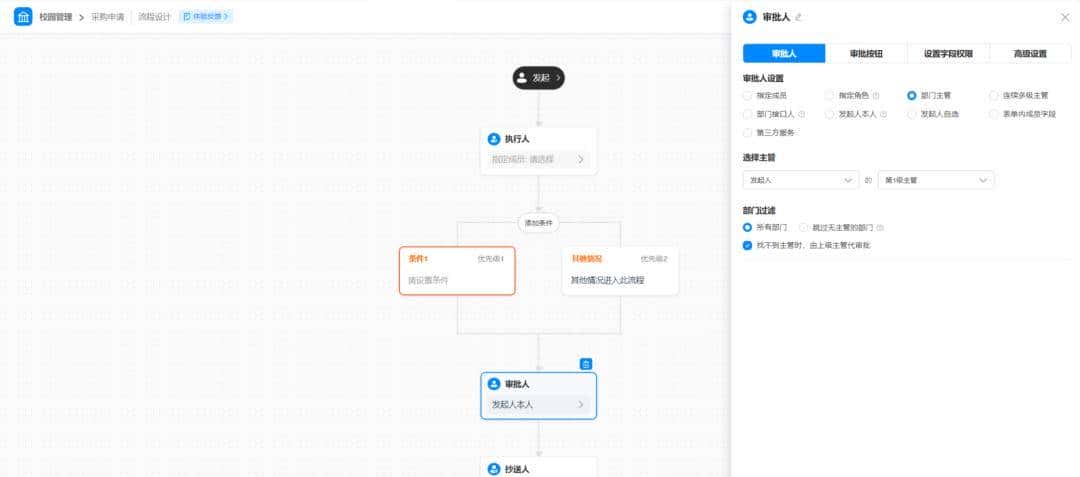This screenshot has width=1080, height=477.
Task: Select the 指定成员 radio option
Action: click(x=747, y=96)
